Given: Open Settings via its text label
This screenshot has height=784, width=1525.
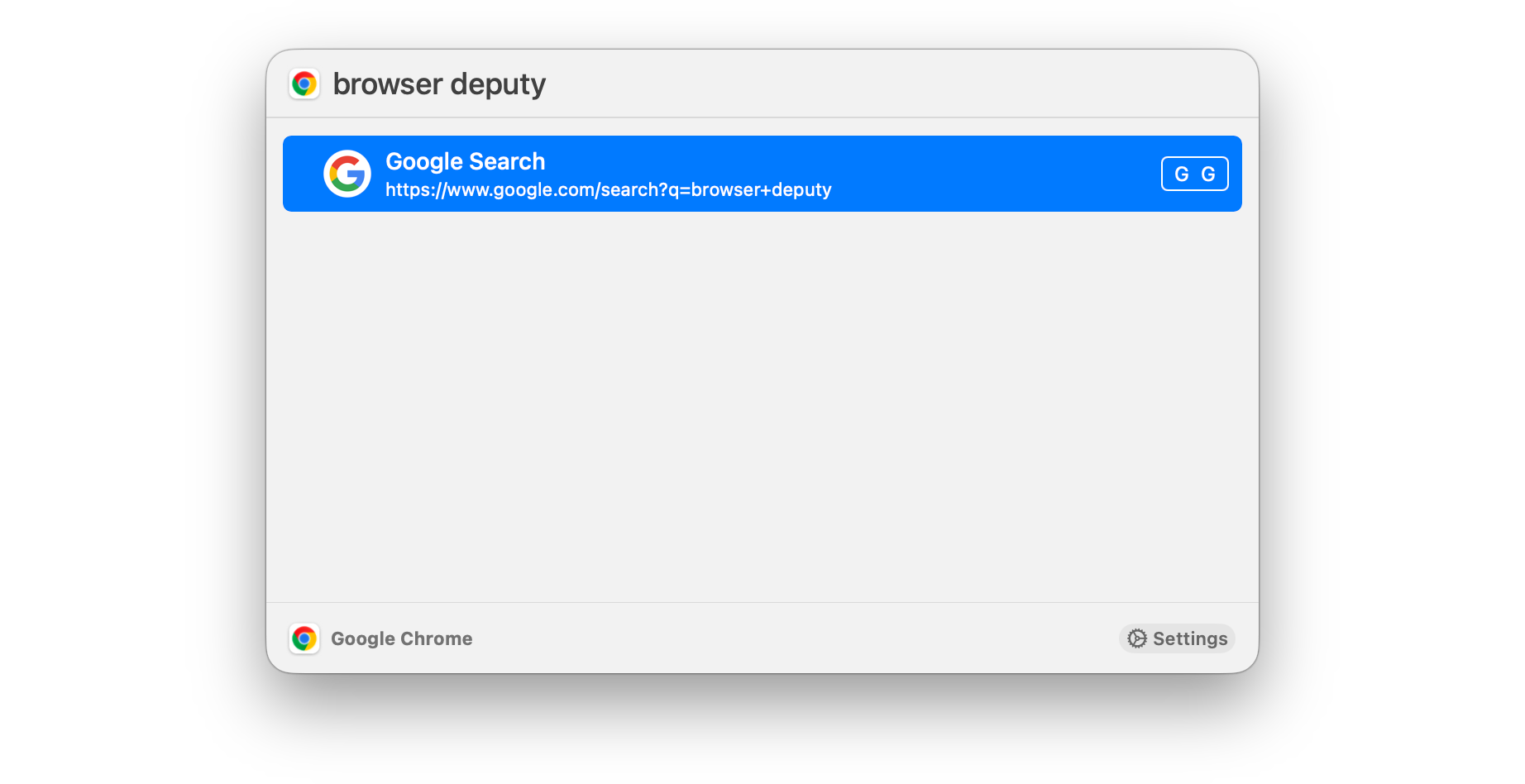Looking at the screenshot, I should click(x=1189, y=638).
